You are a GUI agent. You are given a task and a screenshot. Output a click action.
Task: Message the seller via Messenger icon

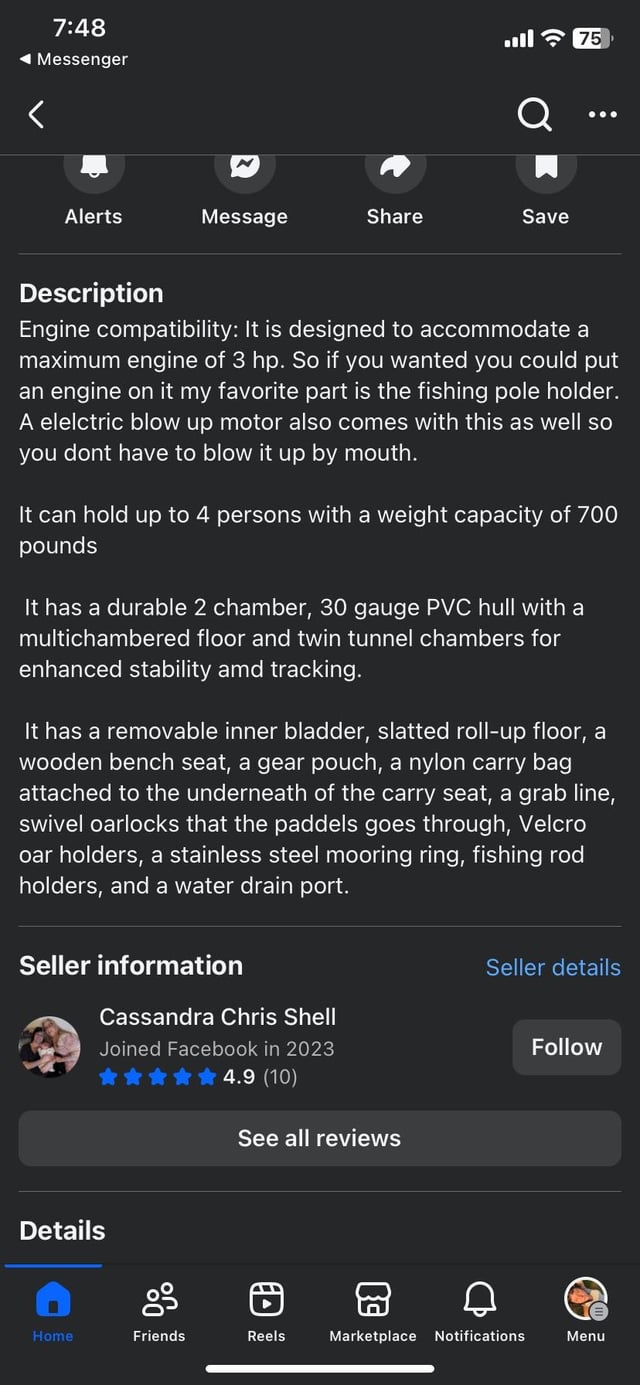click(x=245, y=170)
